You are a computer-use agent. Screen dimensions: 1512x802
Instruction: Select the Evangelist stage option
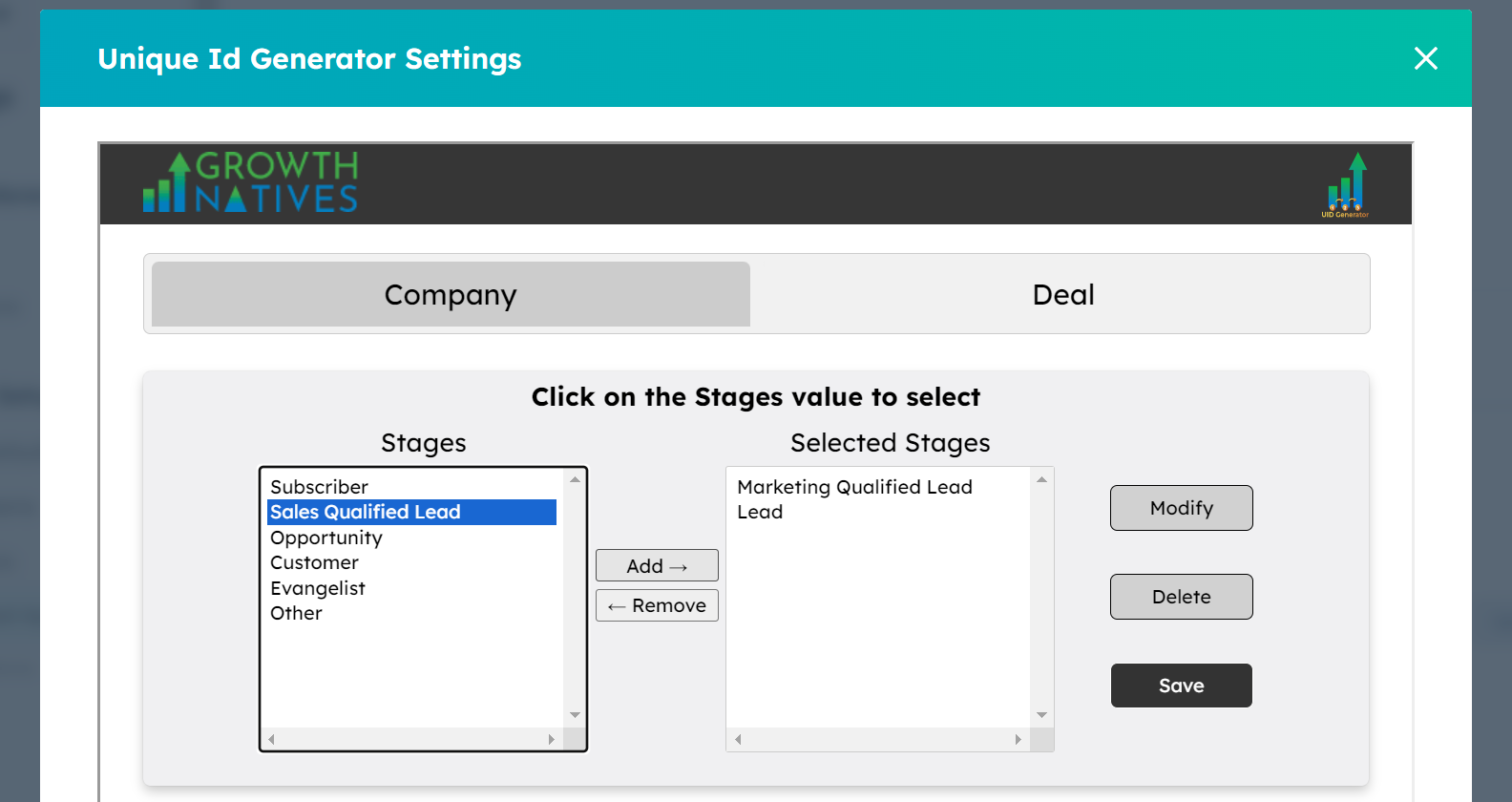click(x=318, y=588)
